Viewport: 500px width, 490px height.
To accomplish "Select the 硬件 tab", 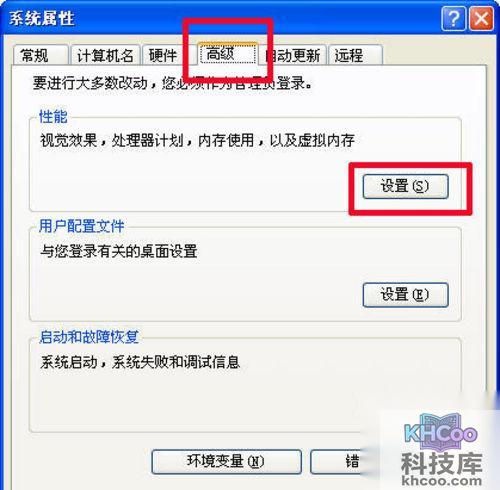I will pos(163,55).
